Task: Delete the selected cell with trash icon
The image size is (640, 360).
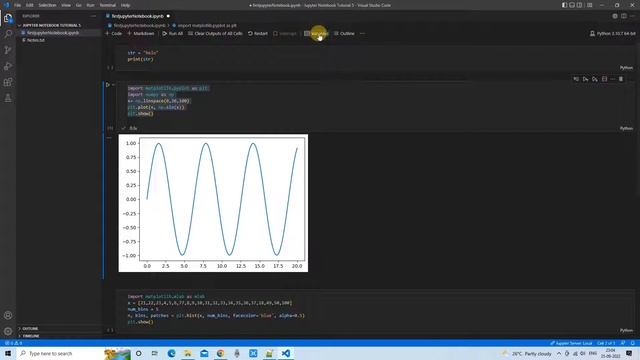Action: [x=621, y=79]
